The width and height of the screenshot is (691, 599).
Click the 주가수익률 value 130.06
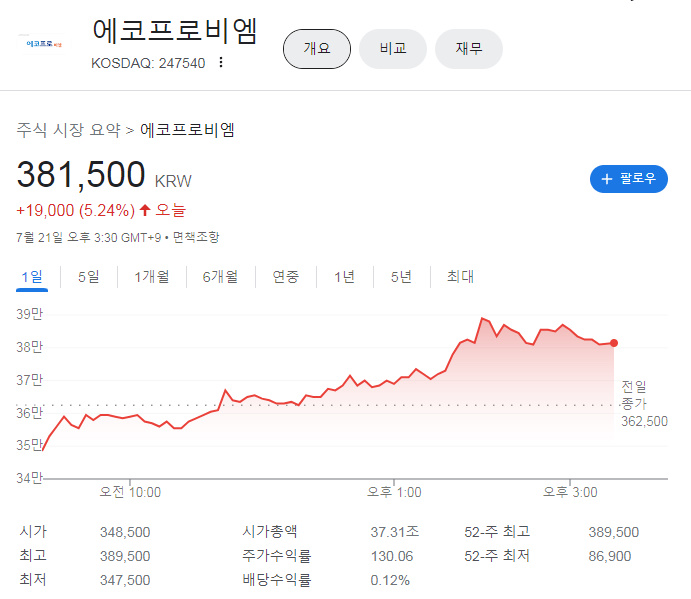coord(392,556)
